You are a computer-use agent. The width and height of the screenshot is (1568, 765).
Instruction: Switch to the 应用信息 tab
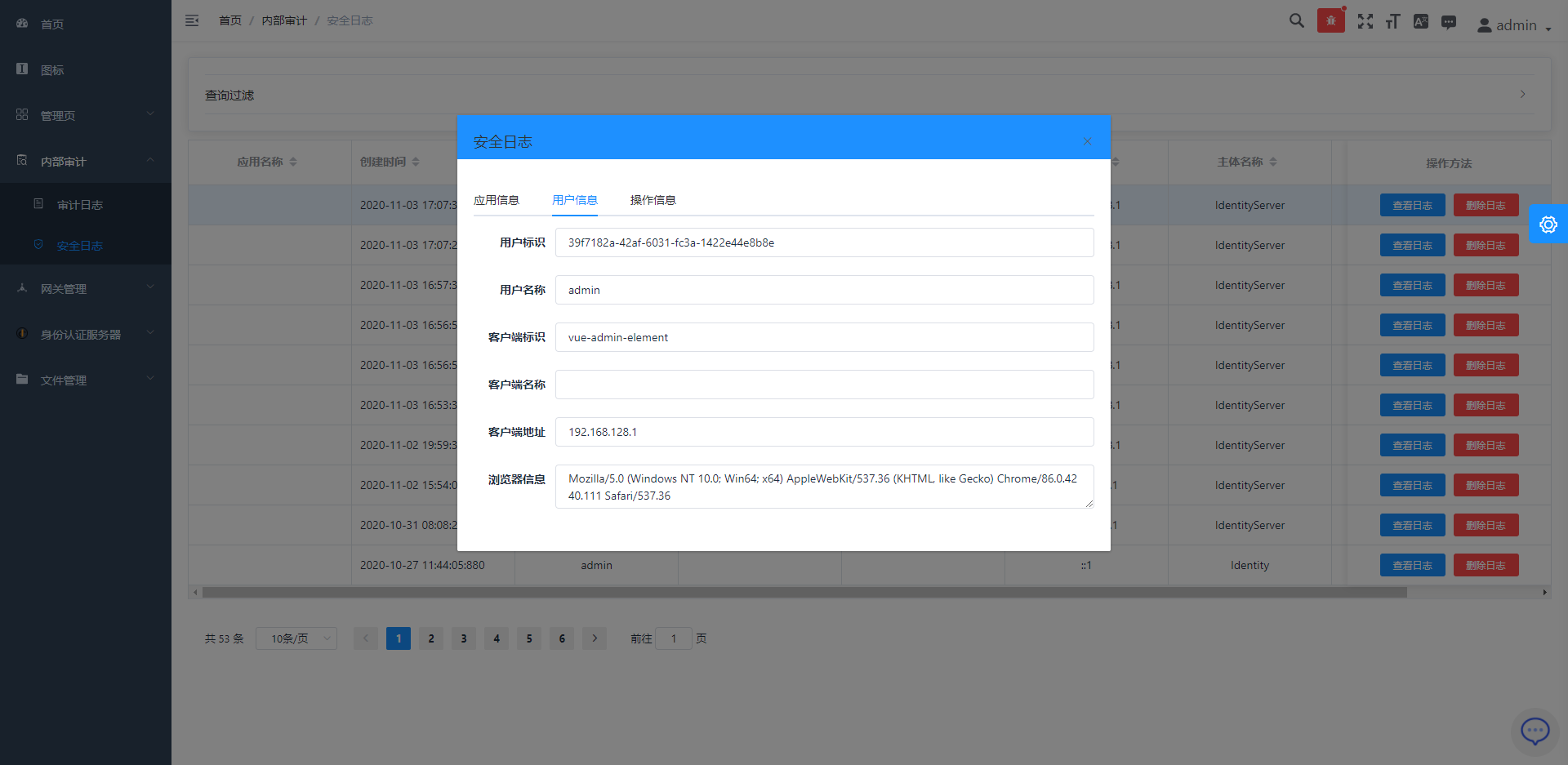[x=496, y=200]
